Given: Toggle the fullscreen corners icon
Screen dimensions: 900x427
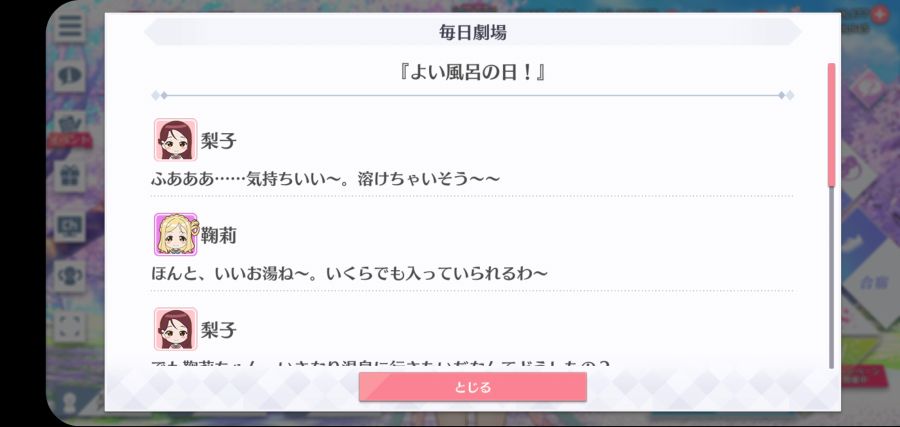Looking at the screenshot, I should click(71, 326).
